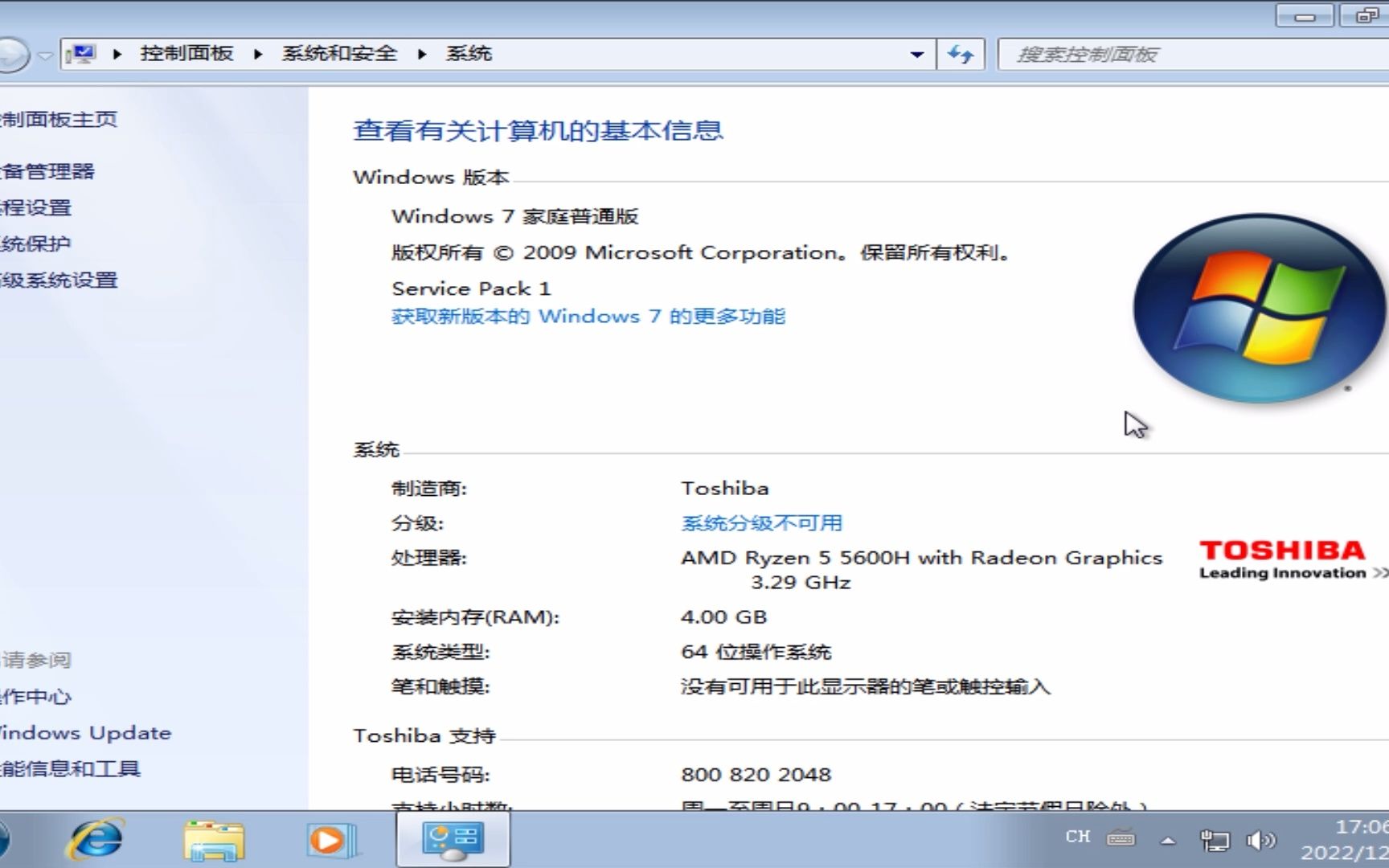The image size is (1389, 868).
Task: Click the taskbar clock
Action: (x=1346, y=840)
